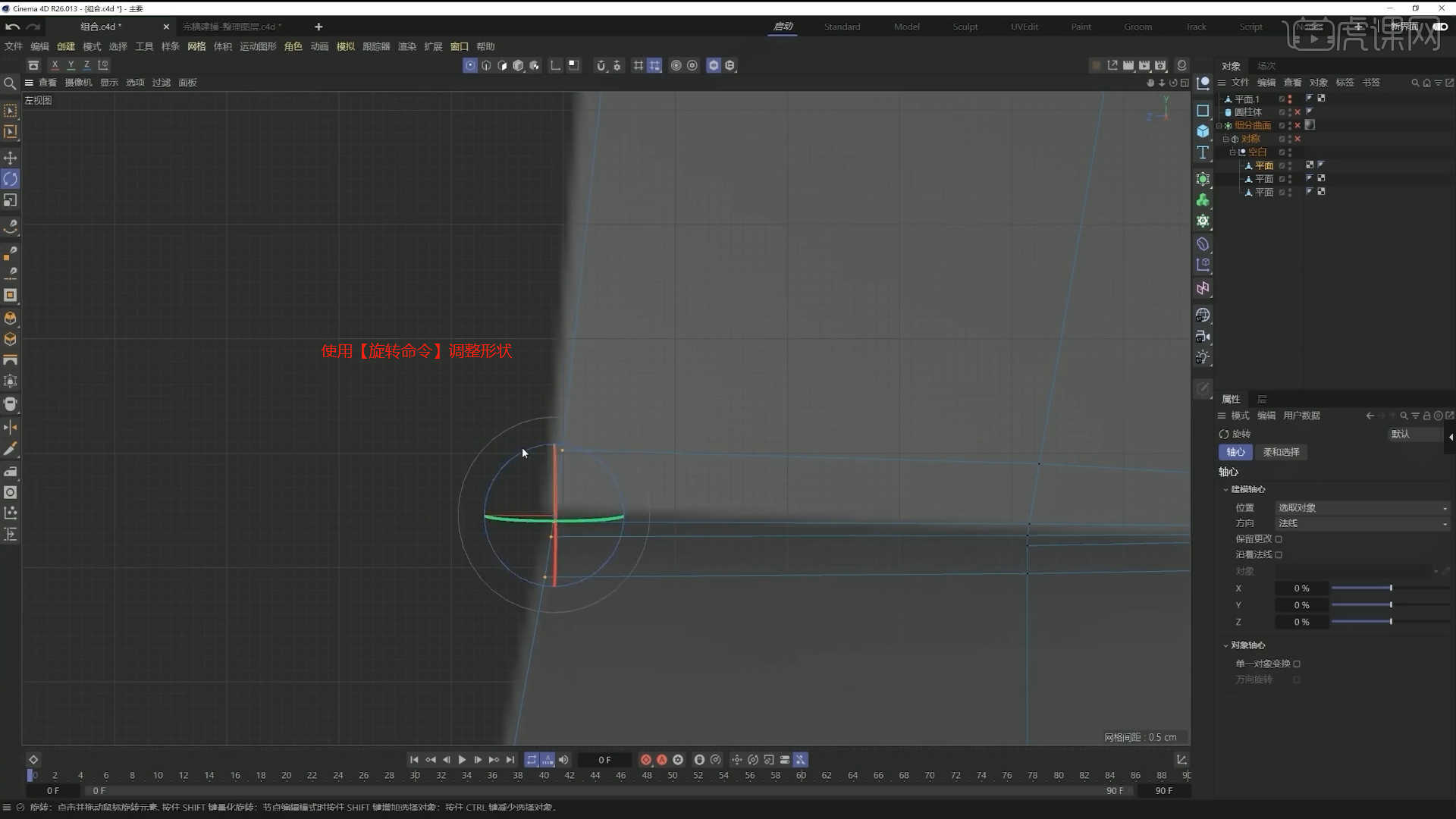Click the keyframe diamond icon left of timeline
Screen dimensions: 1456x819
(33, 760)
